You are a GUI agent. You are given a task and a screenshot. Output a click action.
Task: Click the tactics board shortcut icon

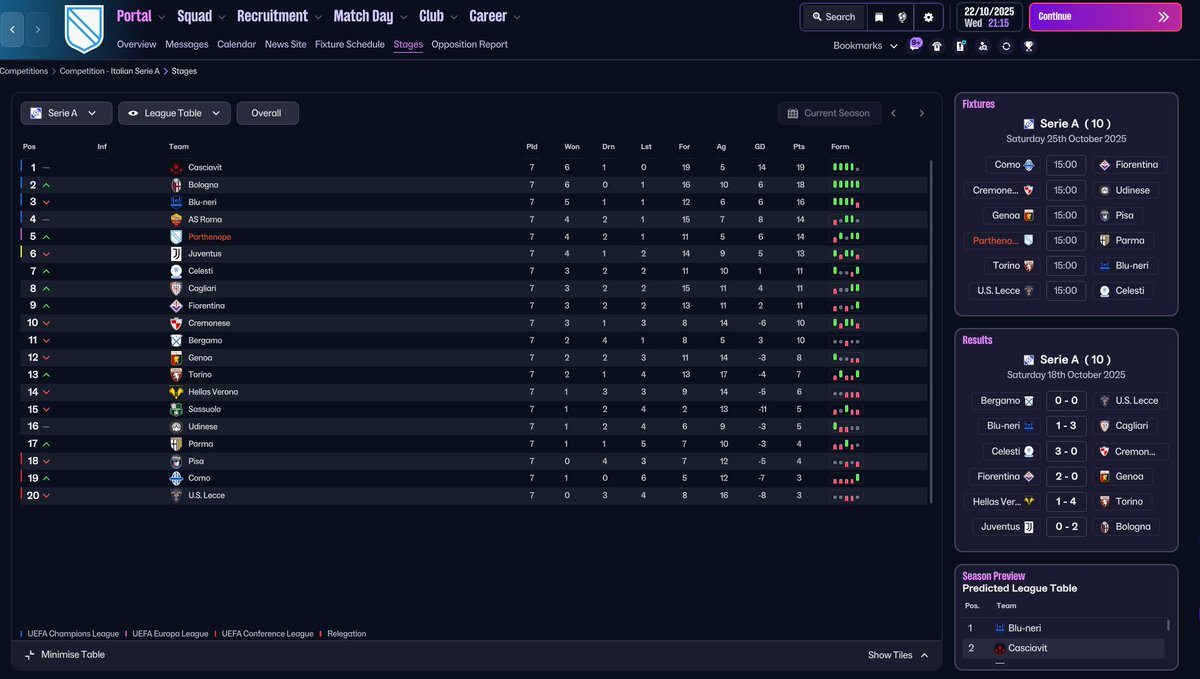click(960, 46)
